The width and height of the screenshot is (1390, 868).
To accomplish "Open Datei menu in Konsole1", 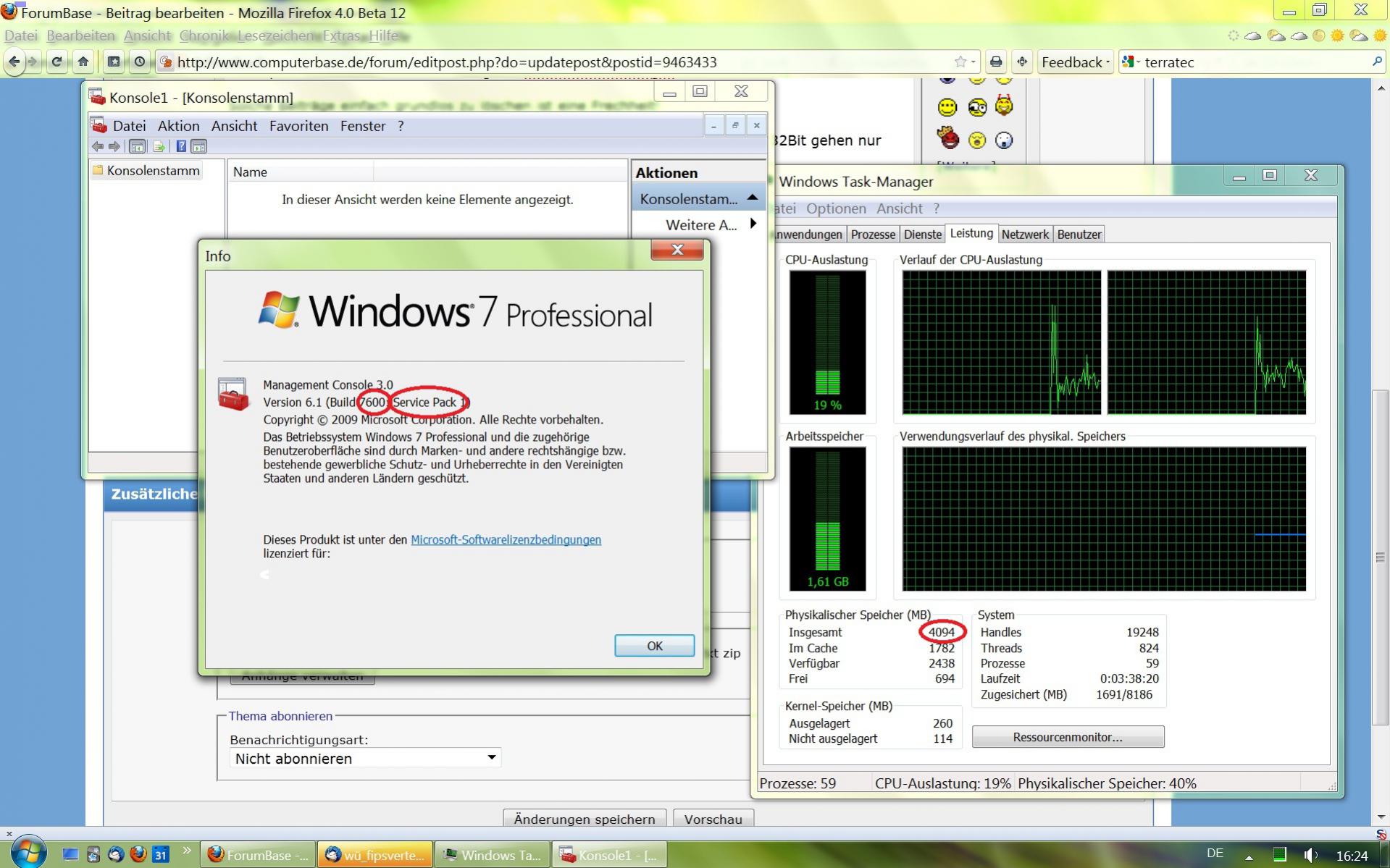I will tap(129, 126).
